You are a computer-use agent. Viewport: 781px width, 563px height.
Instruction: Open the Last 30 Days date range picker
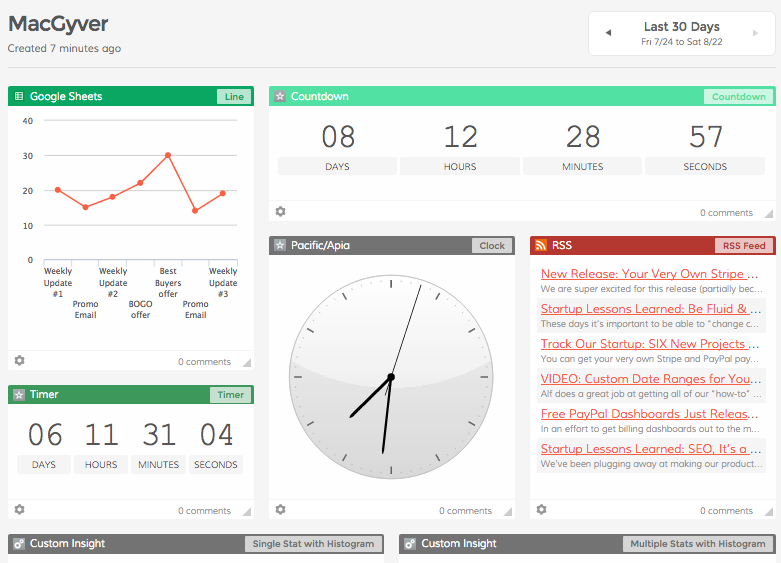pos(681,34)
